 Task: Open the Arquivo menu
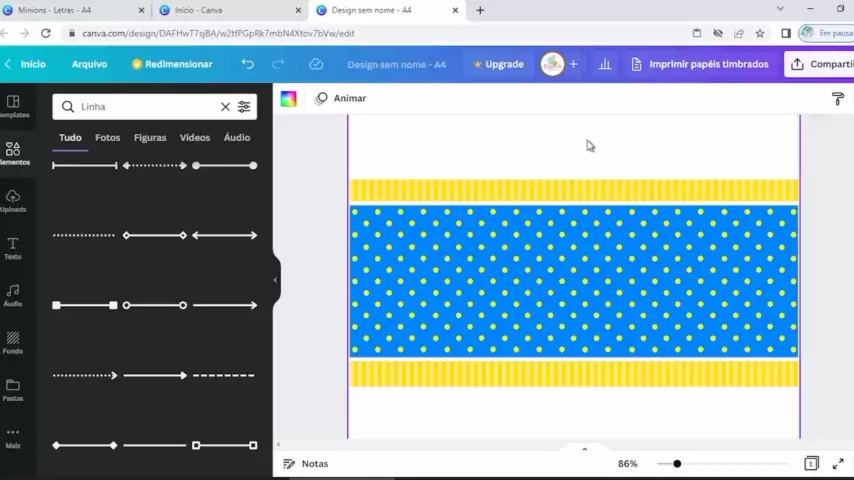click(x=89, y=64)
